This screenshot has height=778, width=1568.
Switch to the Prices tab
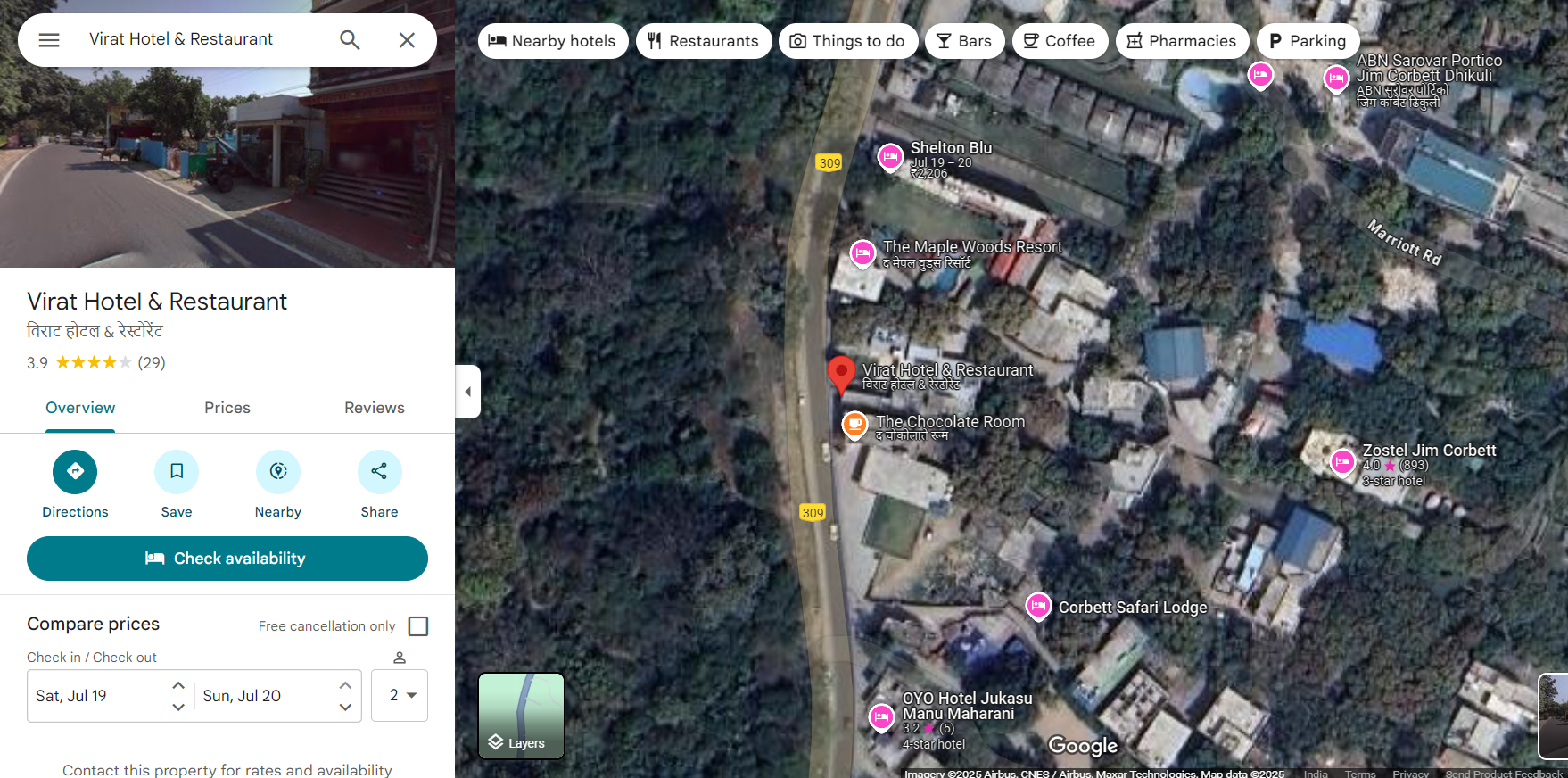227,409
